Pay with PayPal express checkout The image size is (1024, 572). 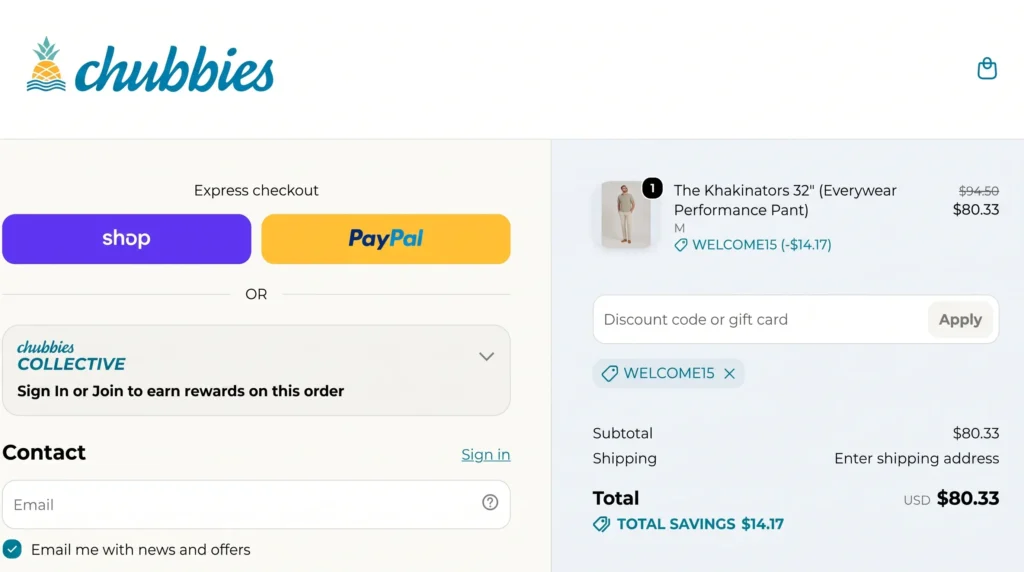(x=386, y=239)
